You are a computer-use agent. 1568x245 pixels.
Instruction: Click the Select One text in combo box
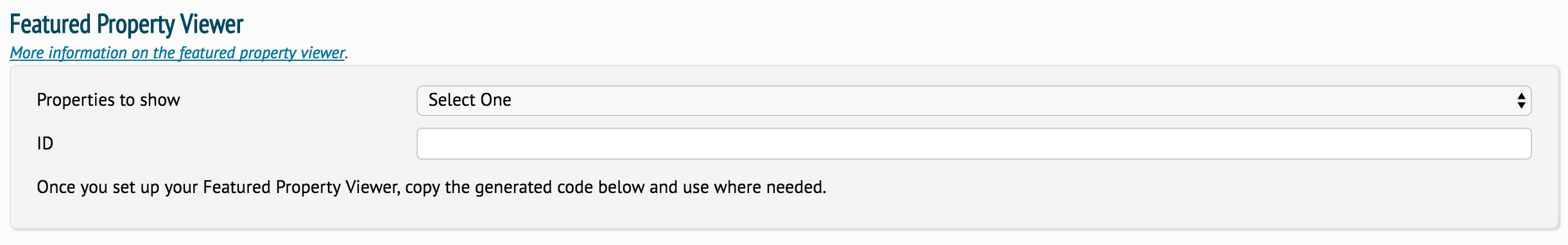click(470, 100)
